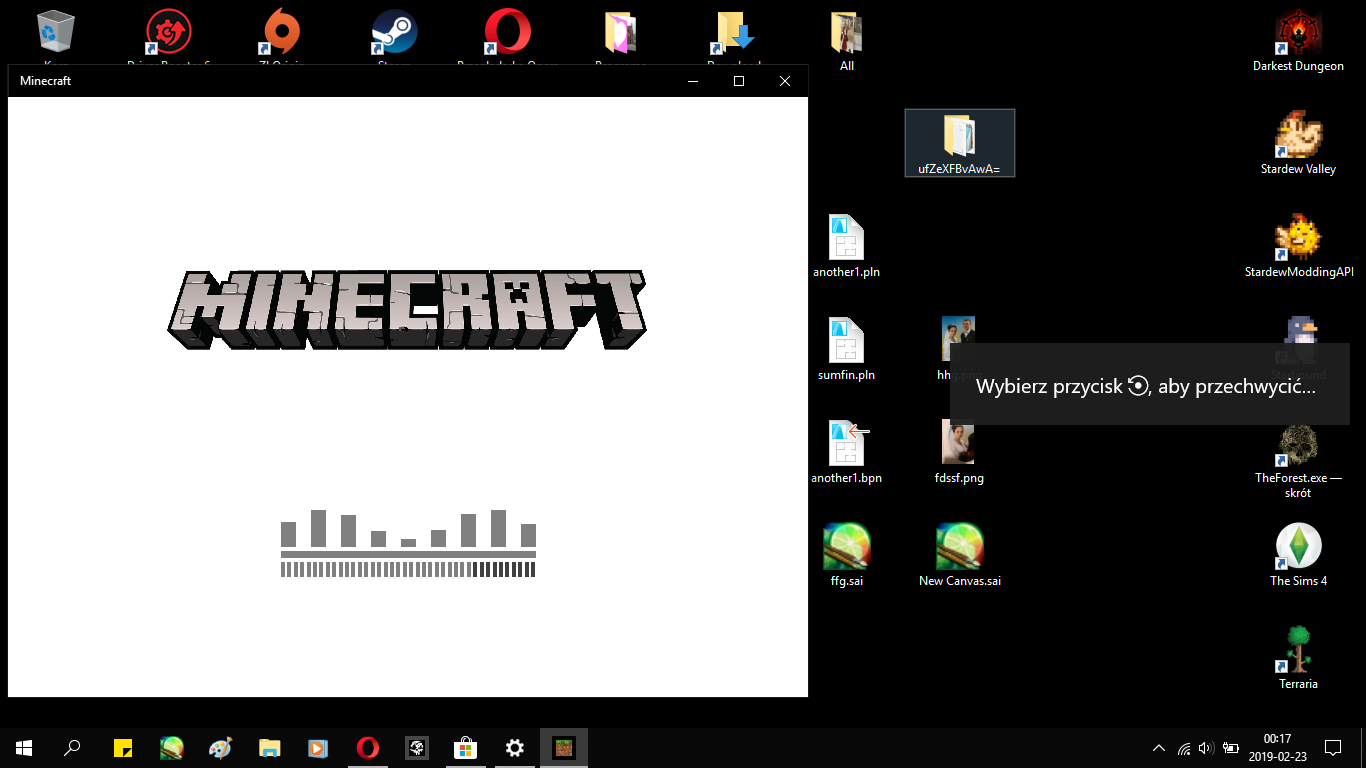Open Microsoft Store from the taskbar

pyautogui.click(x=465, y=748)
